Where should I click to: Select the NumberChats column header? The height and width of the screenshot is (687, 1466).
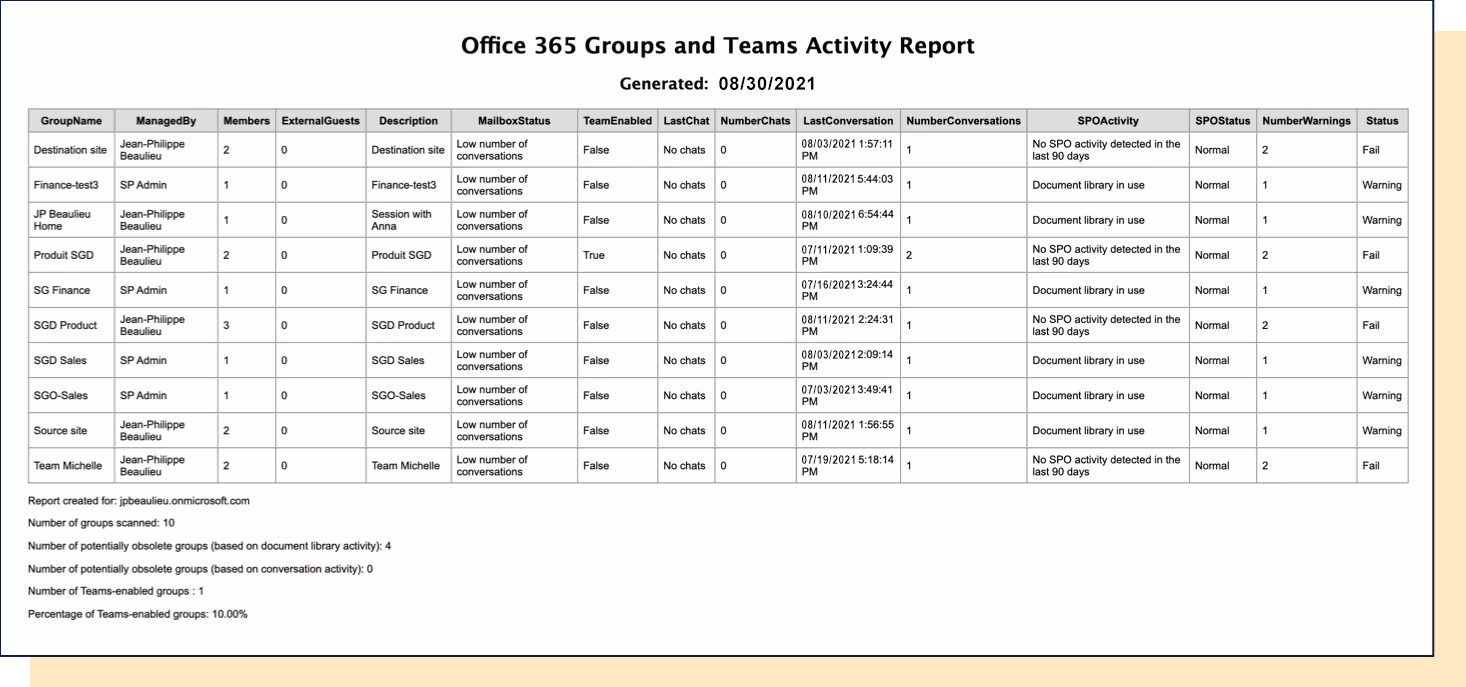[755, 121]
